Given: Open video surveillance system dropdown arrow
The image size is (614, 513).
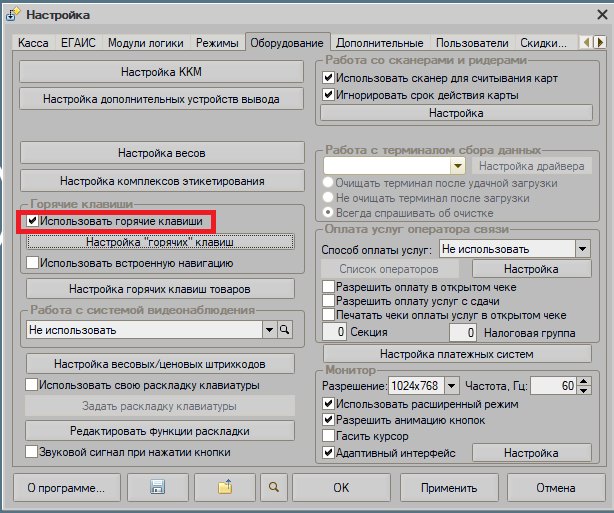Looking at the screenshot, I should pos(269,330).
